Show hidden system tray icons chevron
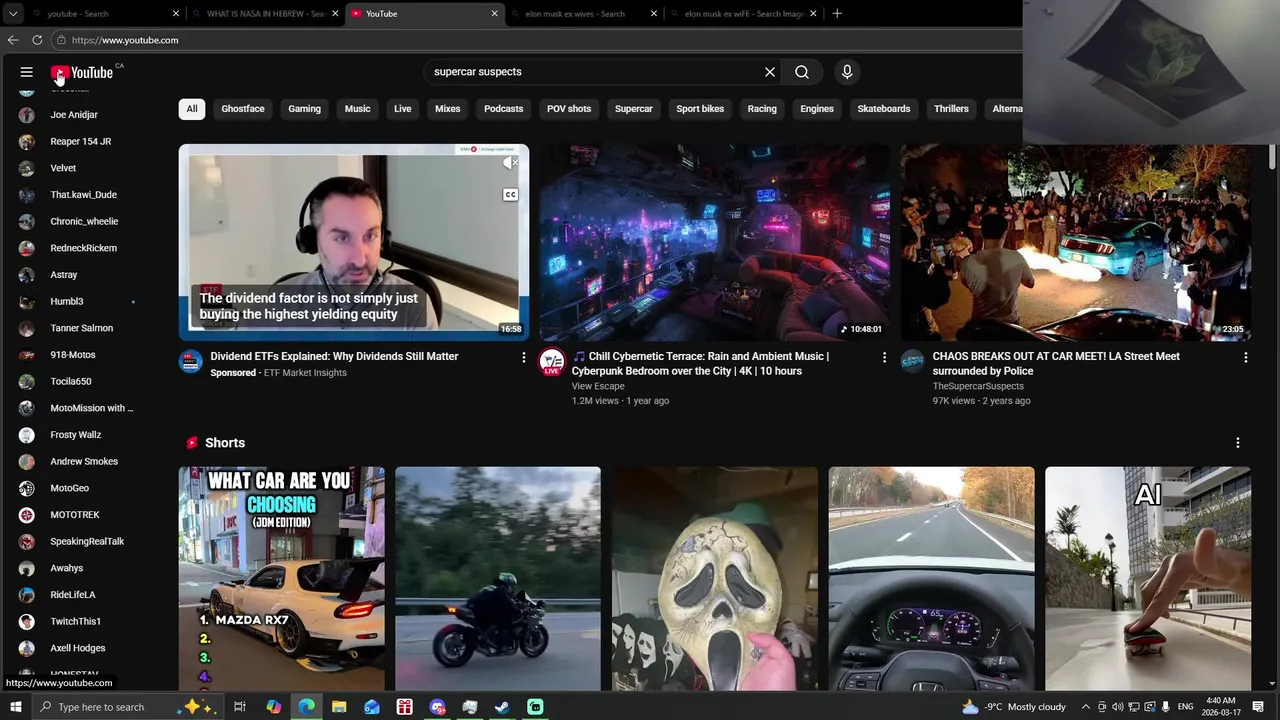 pyautogui.click(x=1086, y=707)
